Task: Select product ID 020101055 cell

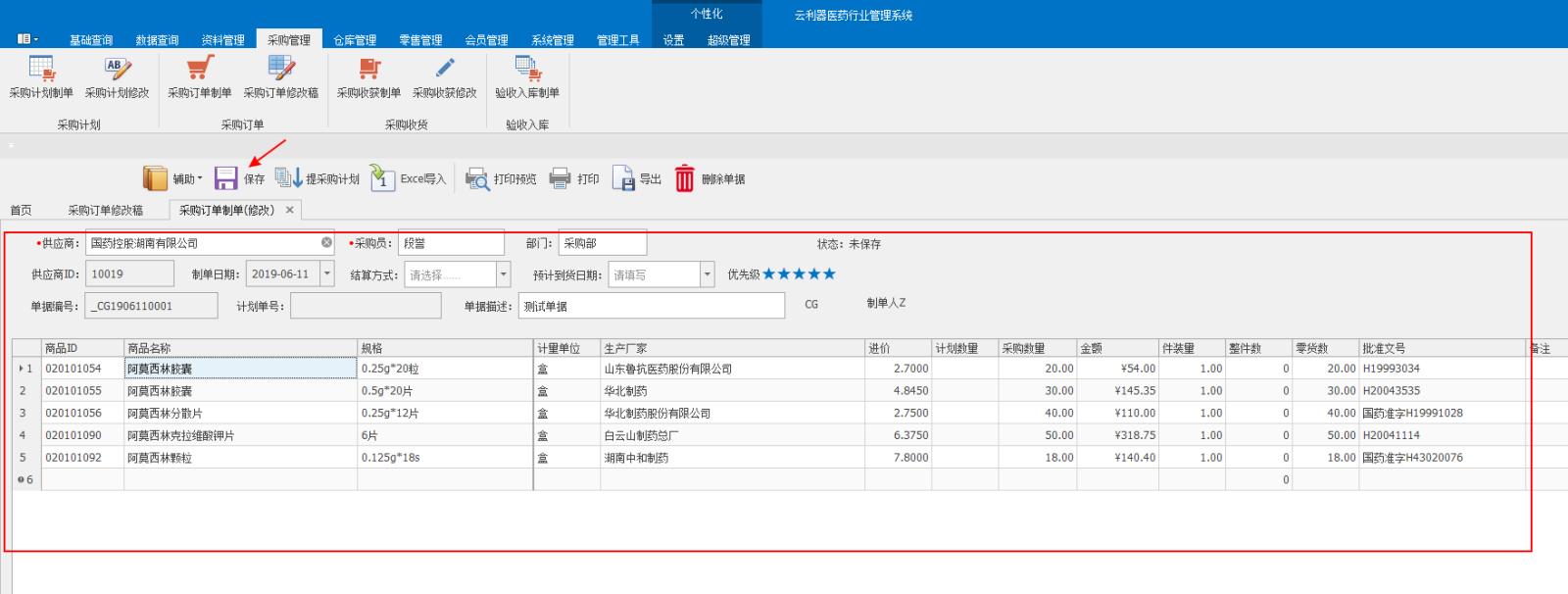Action: [82, 390]
